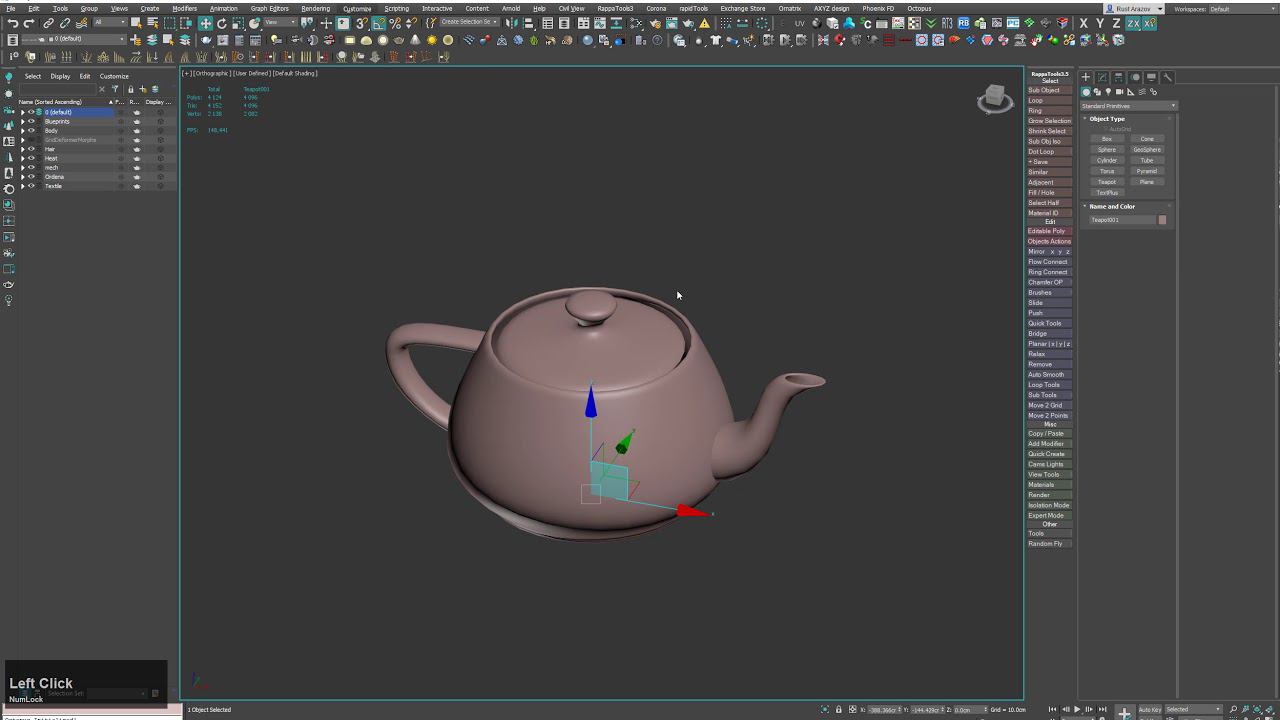1280x720 pixels.
Task: Toggle Angle Snap in toolbar
Action: pos(379,22)
